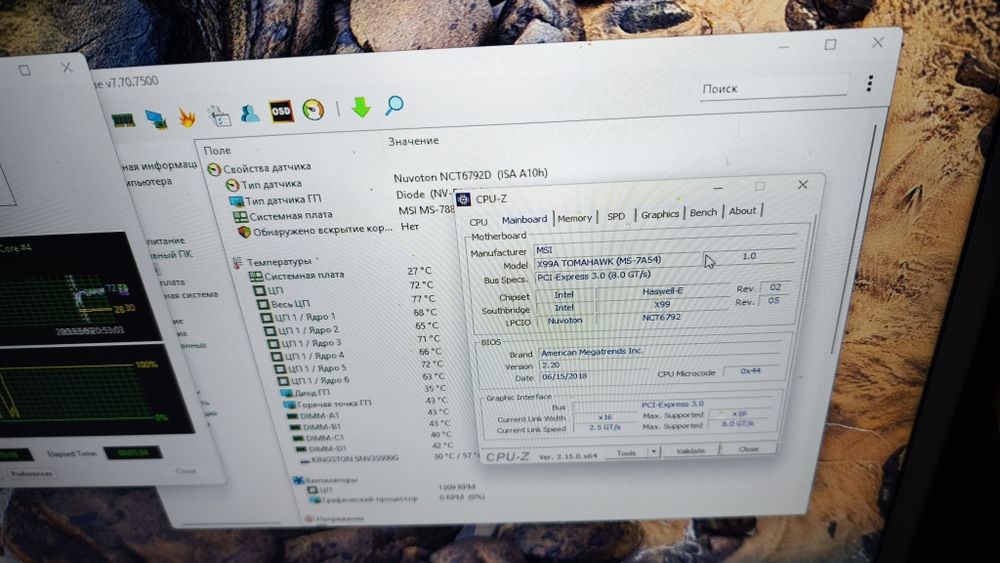
Task: Click the 'Поиск' search field in AIDA64
Action: 774,87
